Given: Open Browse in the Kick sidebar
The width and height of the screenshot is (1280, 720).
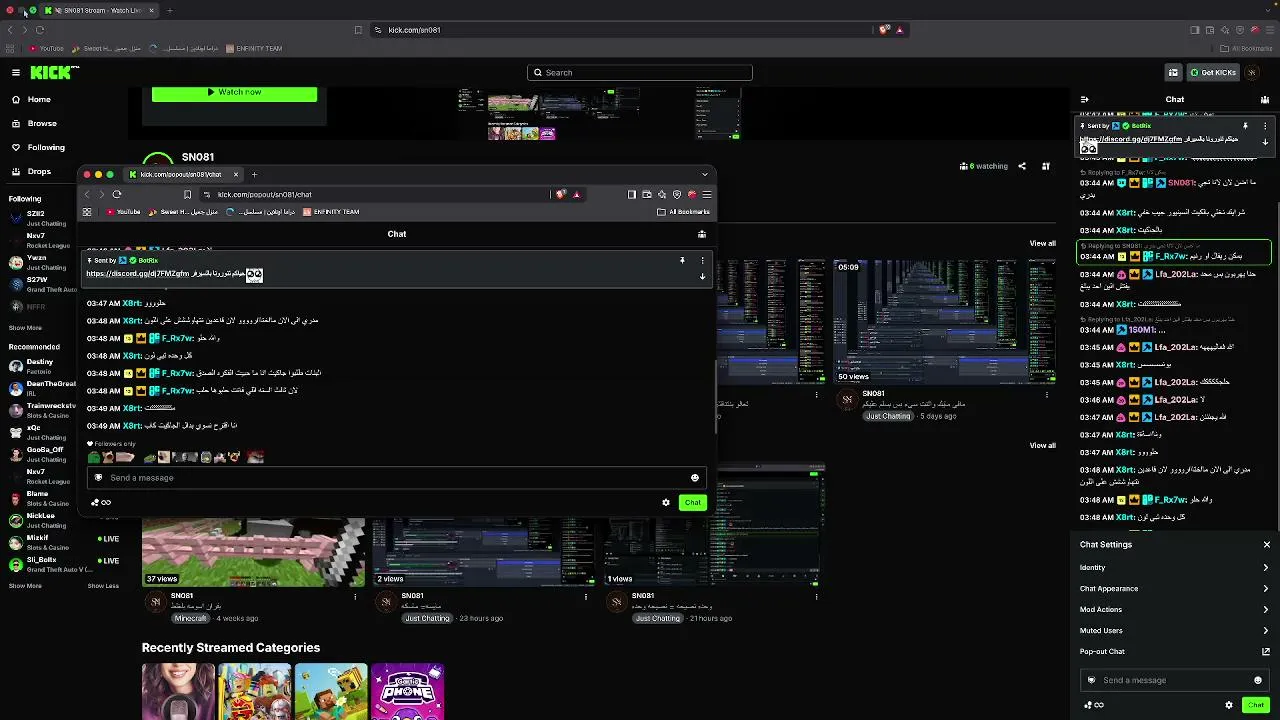Looking at the screenshot, I should [x=42, y=123].
